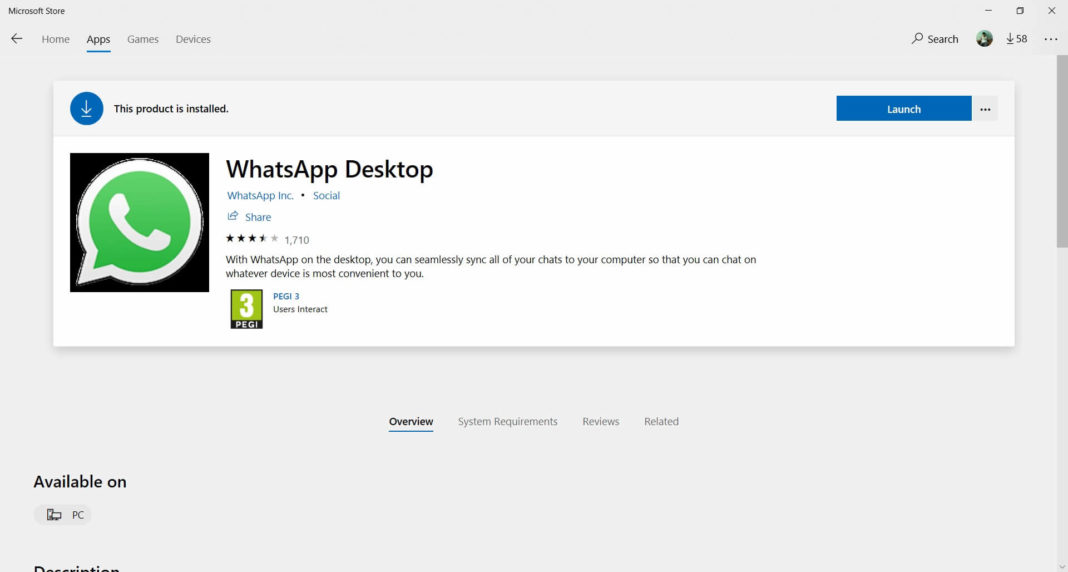The width and height of the screenshot is (1068, 572).
Task: Open the WhatsApp Inc. publisher link
Action: 260,195
